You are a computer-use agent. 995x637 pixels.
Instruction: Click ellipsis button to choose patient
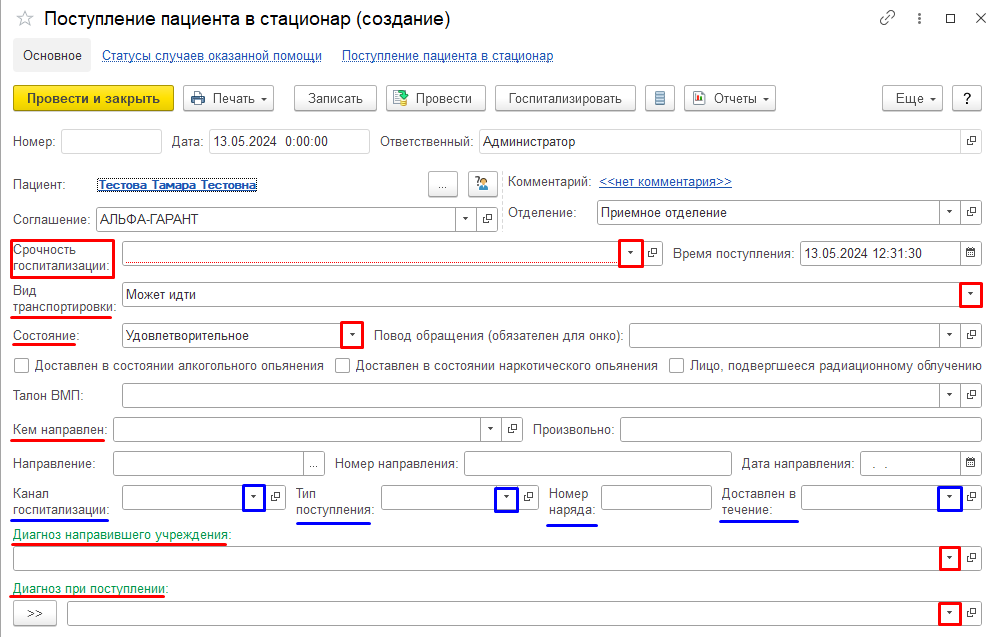point(442,184)
